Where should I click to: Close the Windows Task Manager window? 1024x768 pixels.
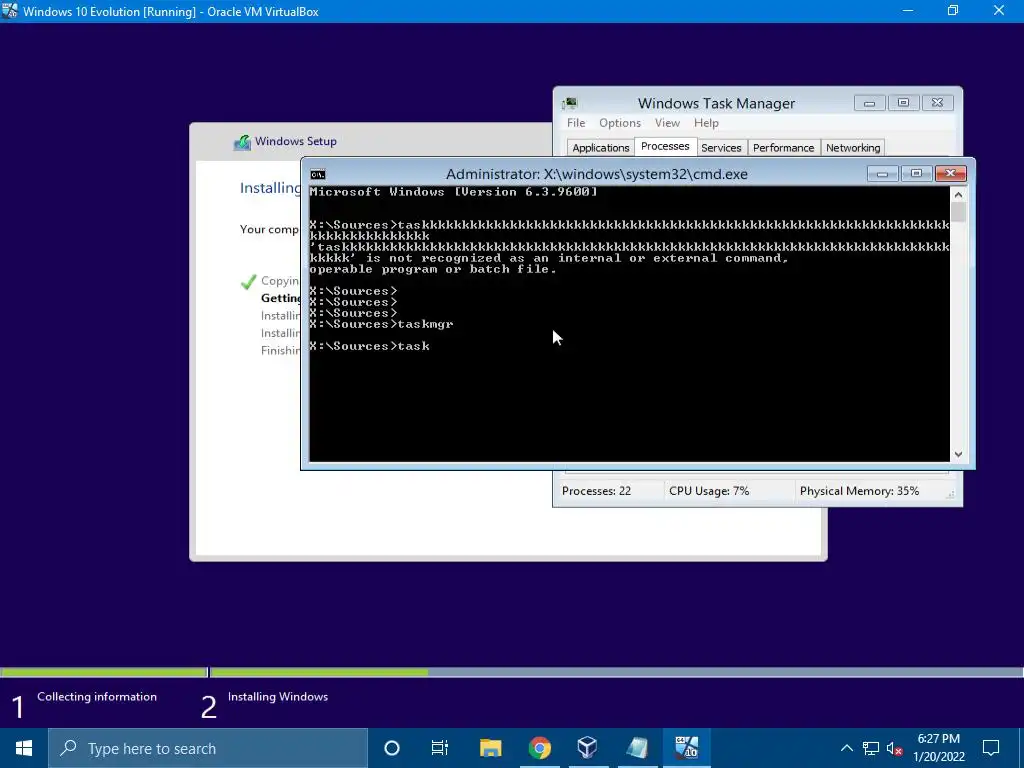[x=937, y=103]
